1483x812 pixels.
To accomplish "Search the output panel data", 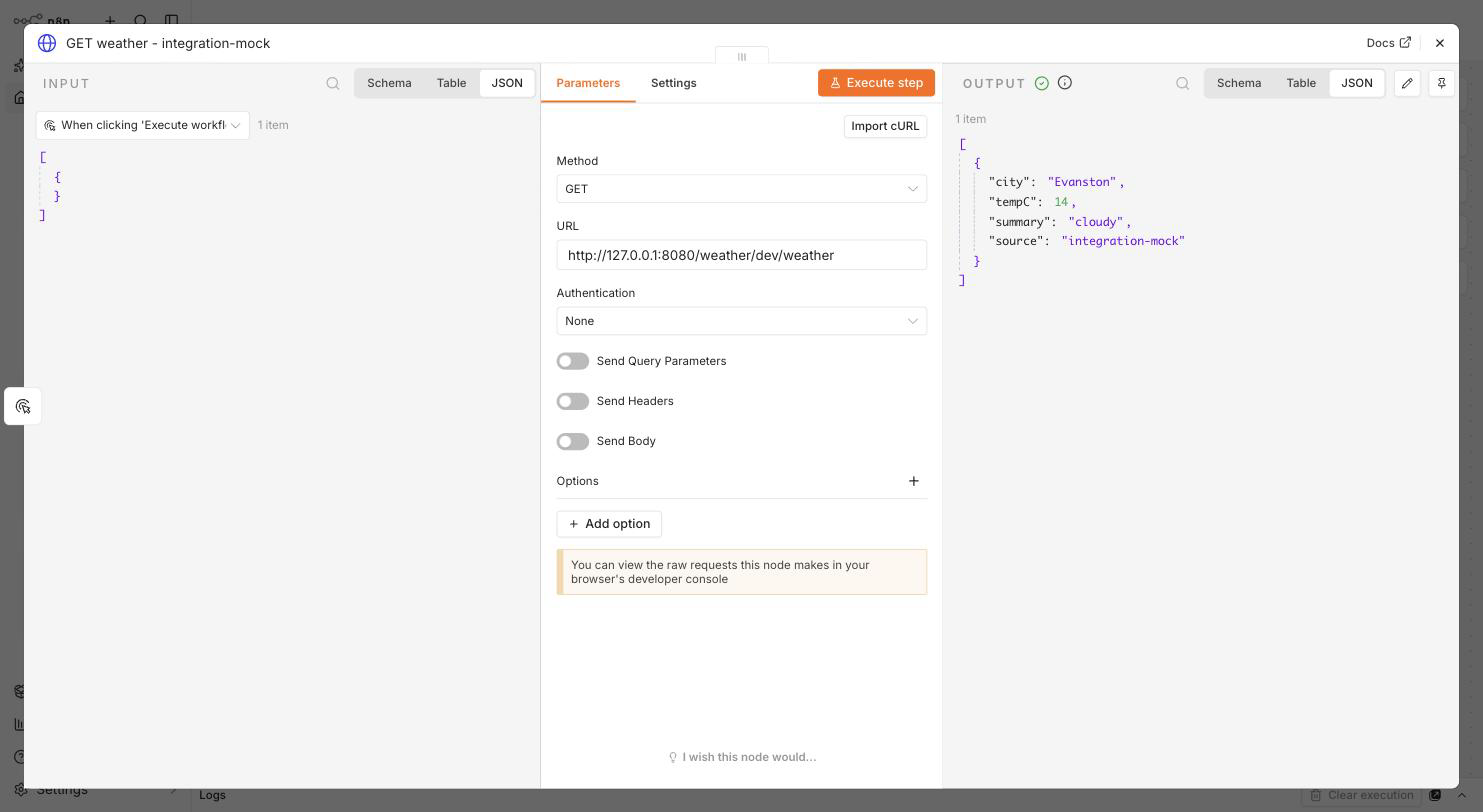I will click(x=1183, y=83).
